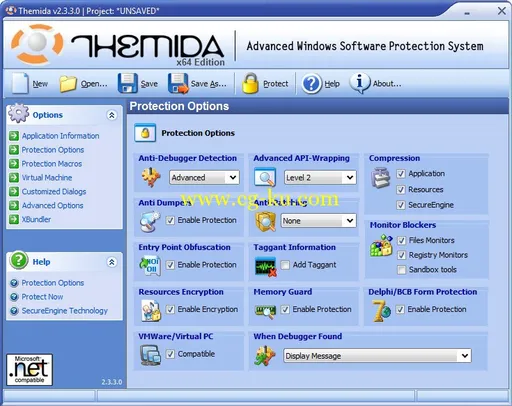Screen dimensions: 512x406
Task: Click the About info bubble icon
Action: [x=359, y=83]
